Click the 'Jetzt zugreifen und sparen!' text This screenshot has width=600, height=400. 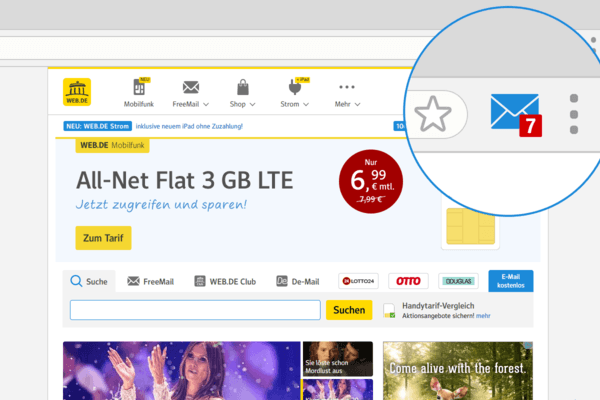click(x=161, y=204)
